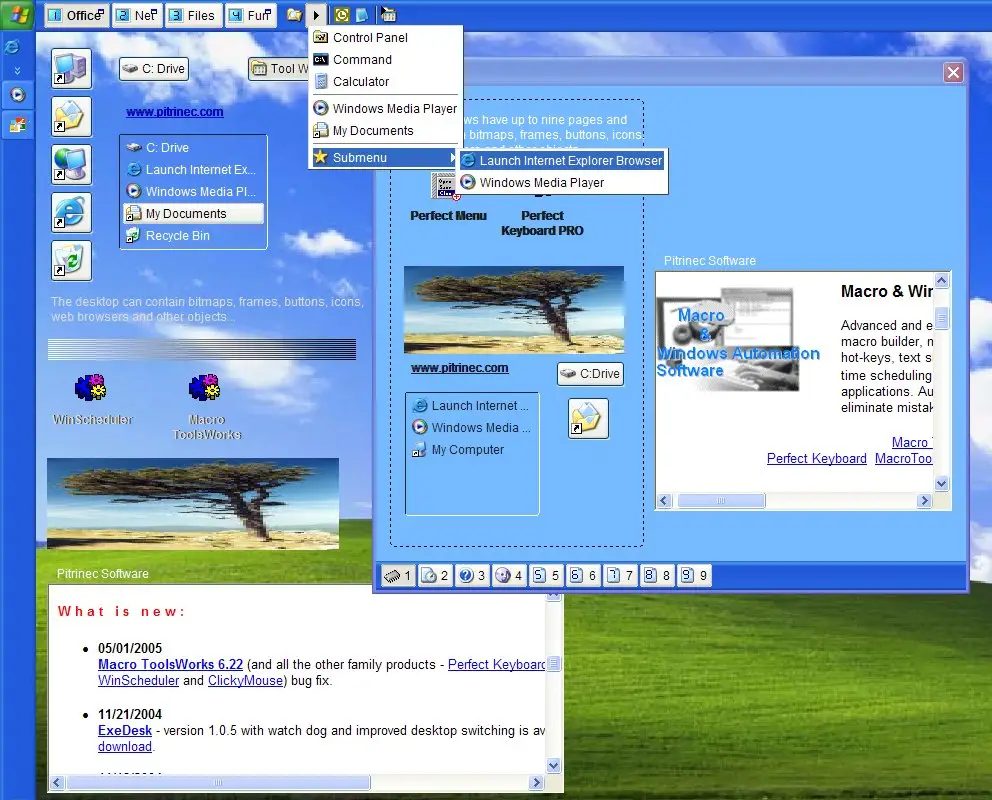Image resolution: width=992 pixels, height=800 pixels.
Task: Switch to page 7 tab in the blue window
Action: [620, 575]
